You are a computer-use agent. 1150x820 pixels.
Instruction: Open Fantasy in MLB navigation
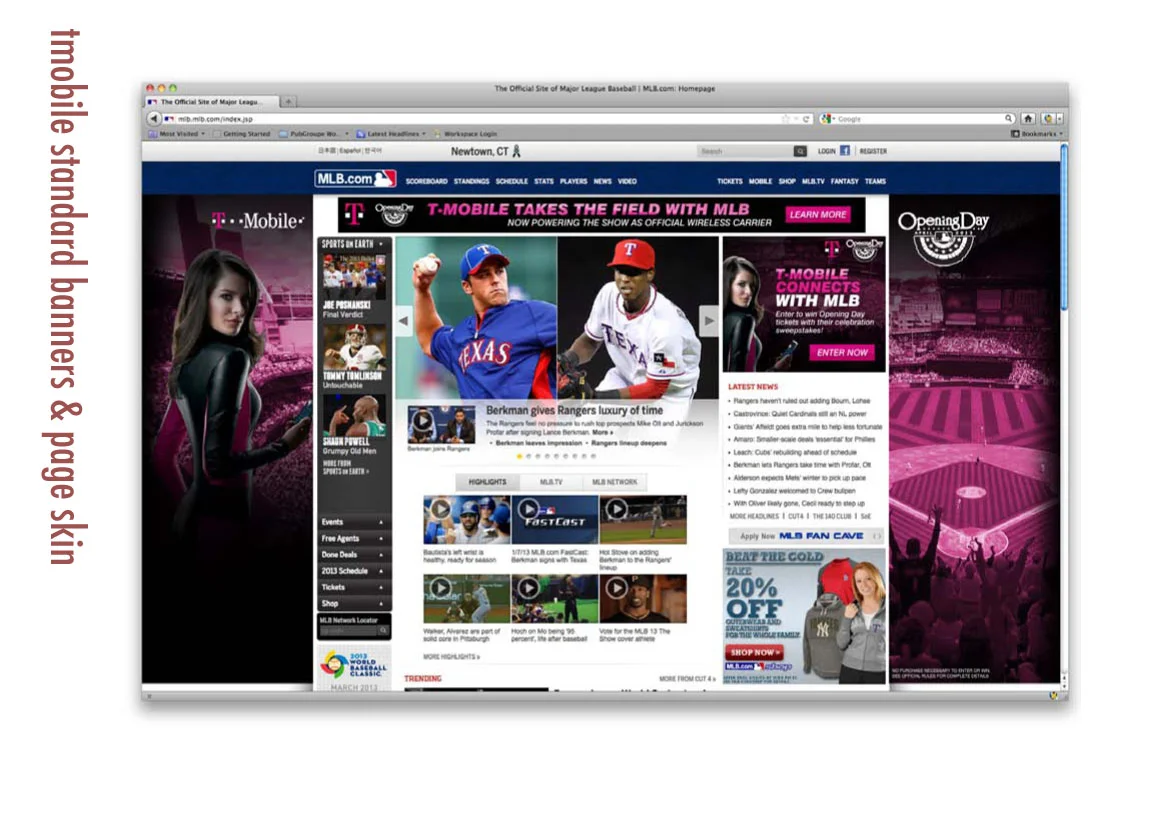[844, 181]
